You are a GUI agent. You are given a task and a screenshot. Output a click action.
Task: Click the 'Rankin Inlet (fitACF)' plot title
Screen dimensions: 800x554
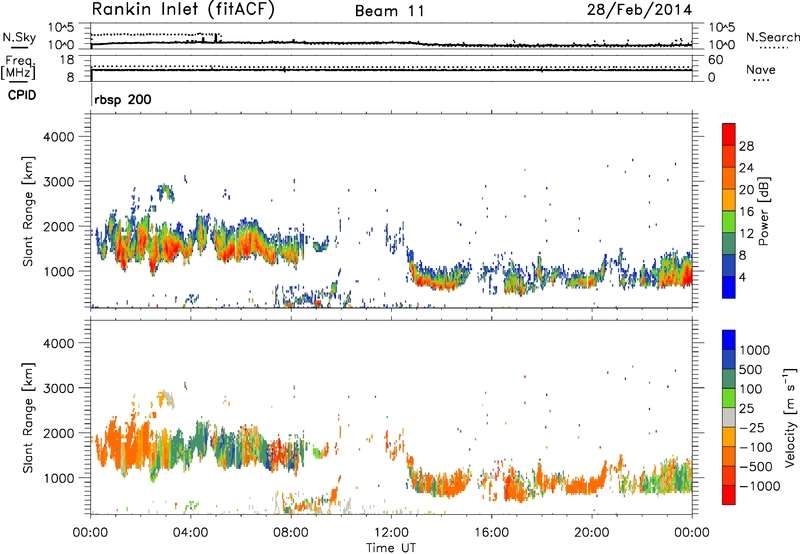tap(183, 9)
